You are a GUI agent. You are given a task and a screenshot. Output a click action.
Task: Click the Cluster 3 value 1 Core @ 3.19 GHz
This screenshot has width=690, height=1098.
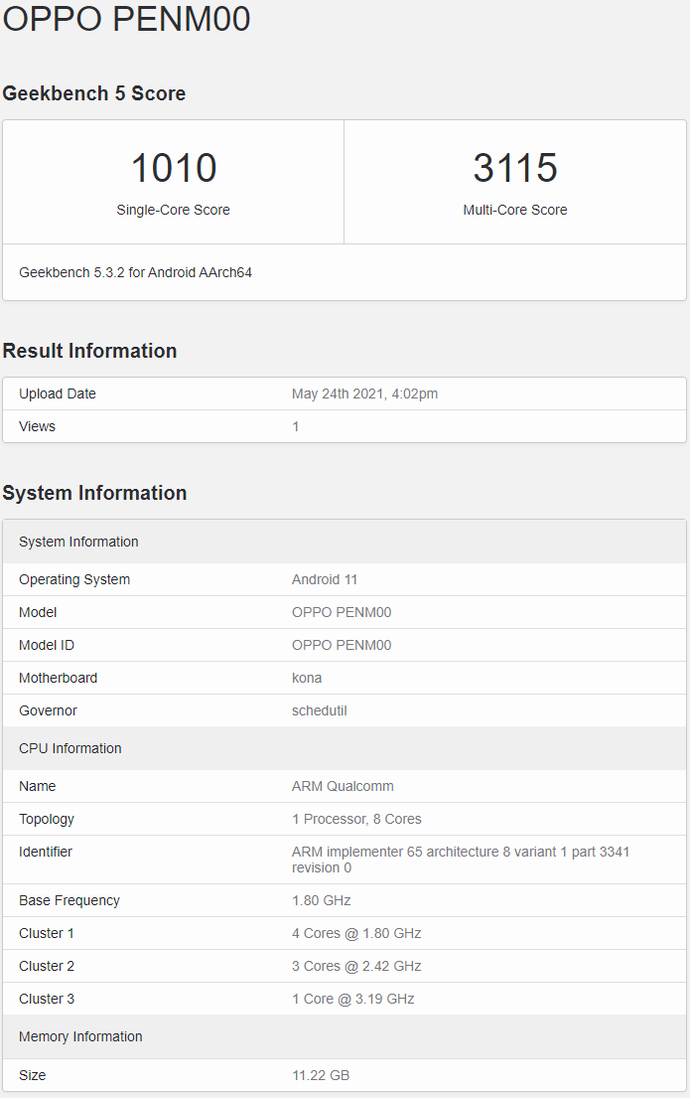point(353,999)
